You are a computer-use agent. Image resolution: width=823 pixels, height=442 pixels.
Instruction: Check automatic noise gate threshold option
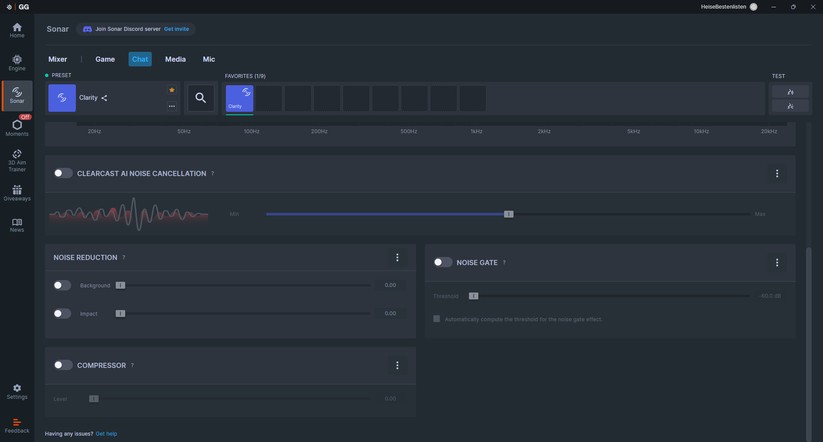click(x=437, y=319)
